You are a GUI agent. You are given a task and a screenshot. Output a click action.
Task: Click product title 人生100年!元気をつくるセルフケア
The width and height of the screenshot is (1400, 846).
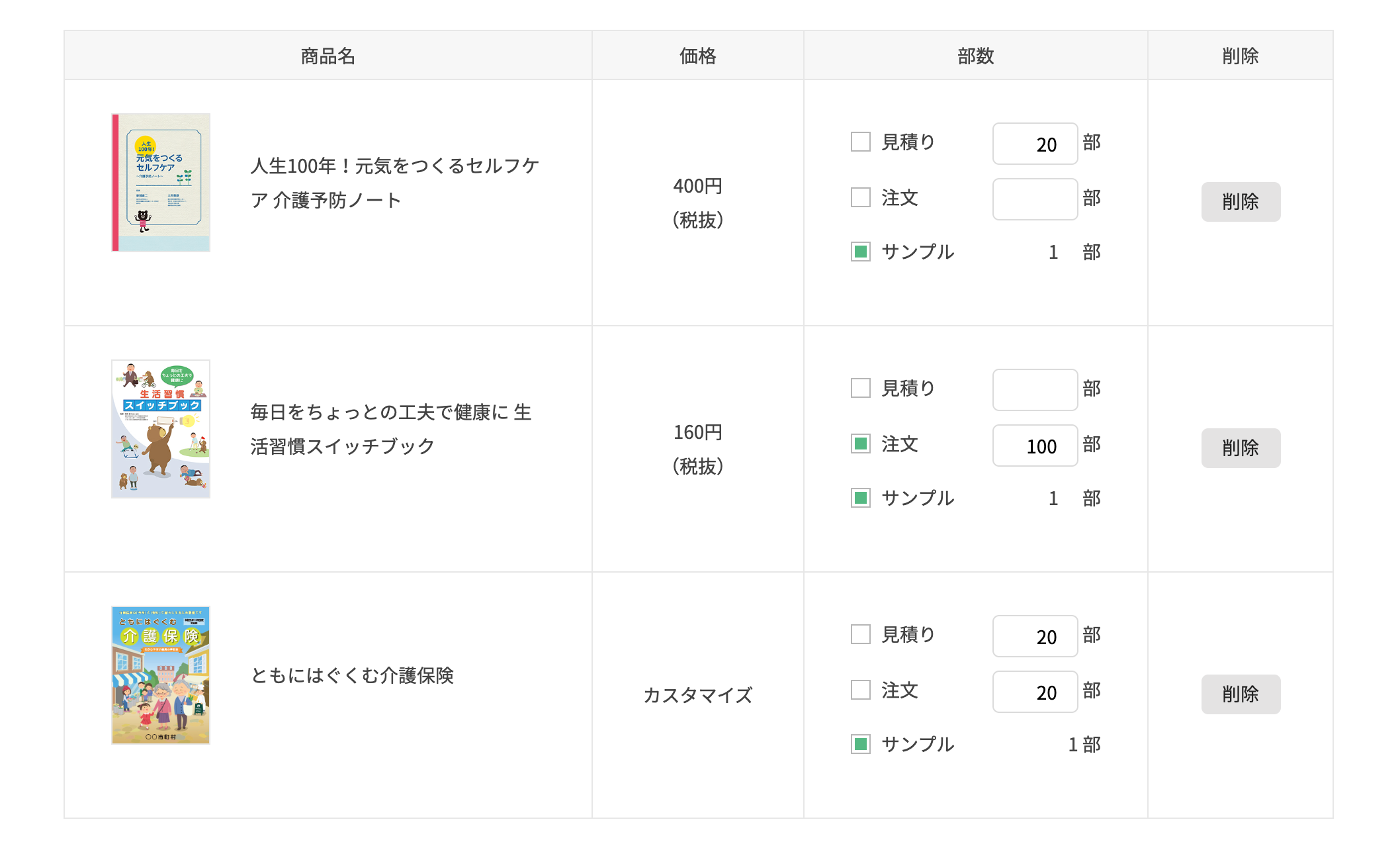pyautogui.click(x=394, y=183)
